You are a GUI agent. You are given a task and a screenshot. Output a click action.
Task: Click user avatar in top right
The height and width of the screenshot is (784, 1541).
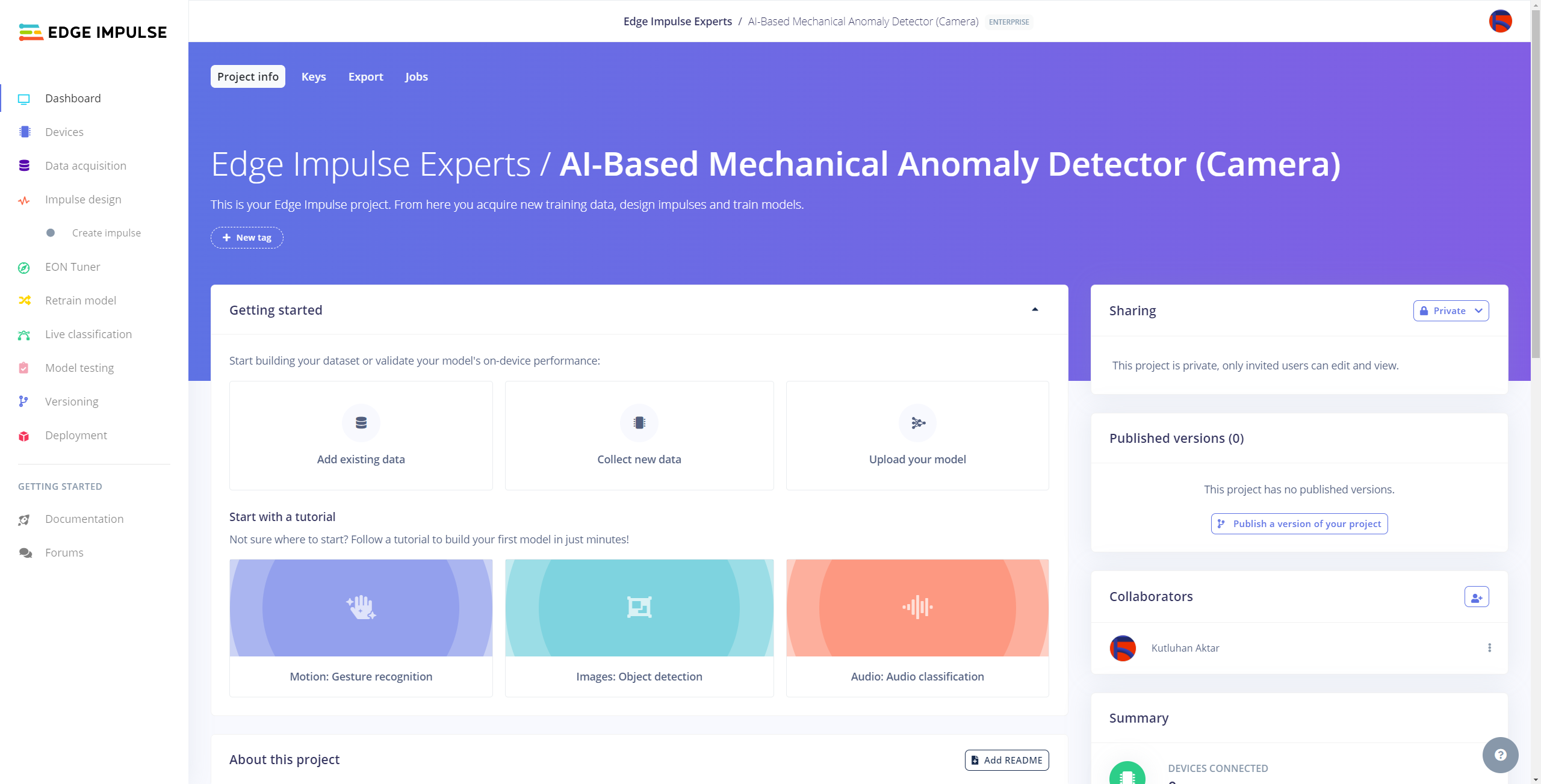pos(1500,22)
